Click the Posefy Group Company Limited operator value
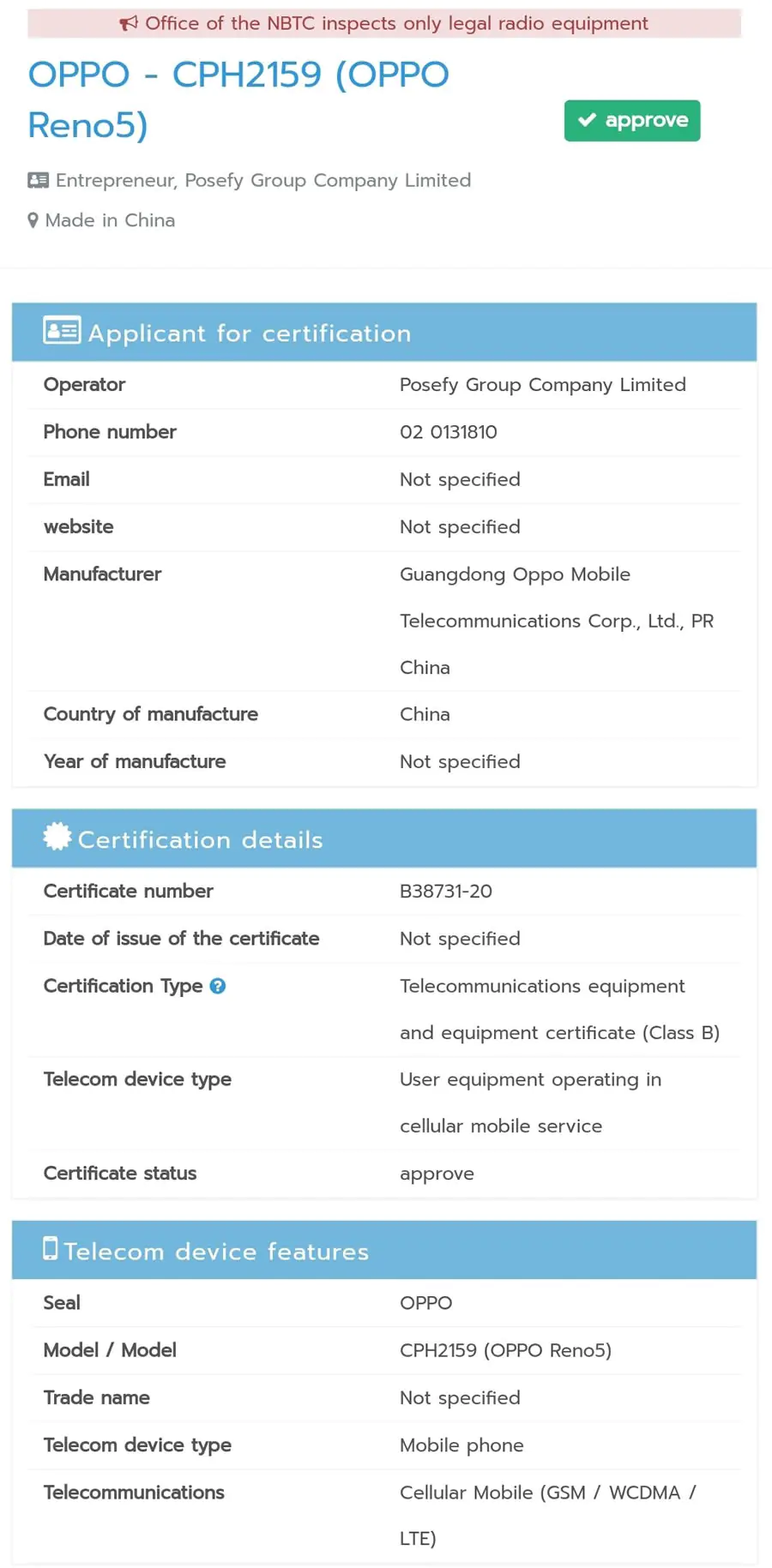The width and height of the screenshot is (772, 1568). click(x=543, y=385)
